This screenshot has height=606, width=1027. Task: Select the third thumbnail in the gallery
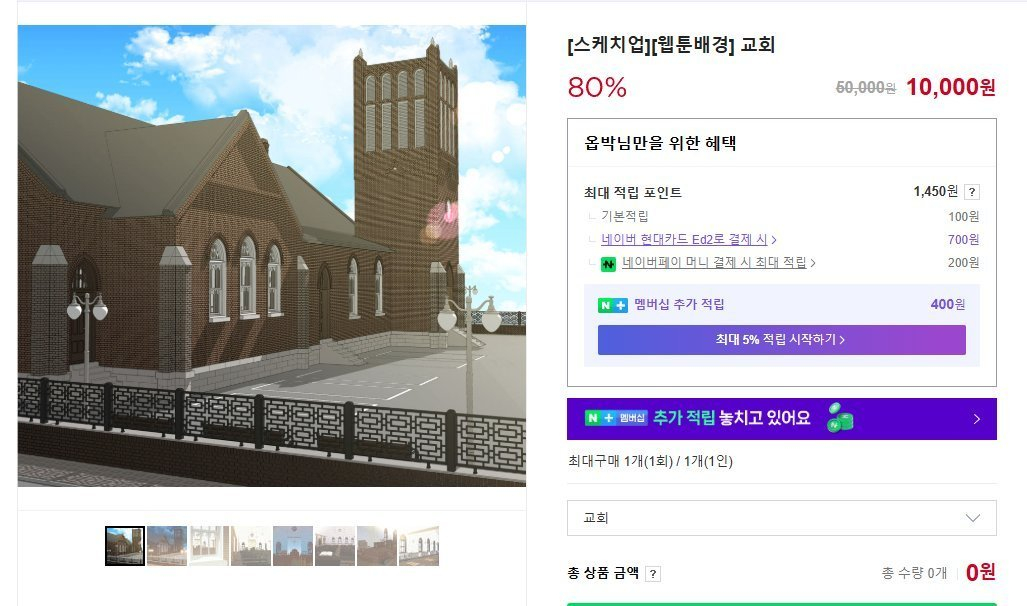[x=209, y=546]
